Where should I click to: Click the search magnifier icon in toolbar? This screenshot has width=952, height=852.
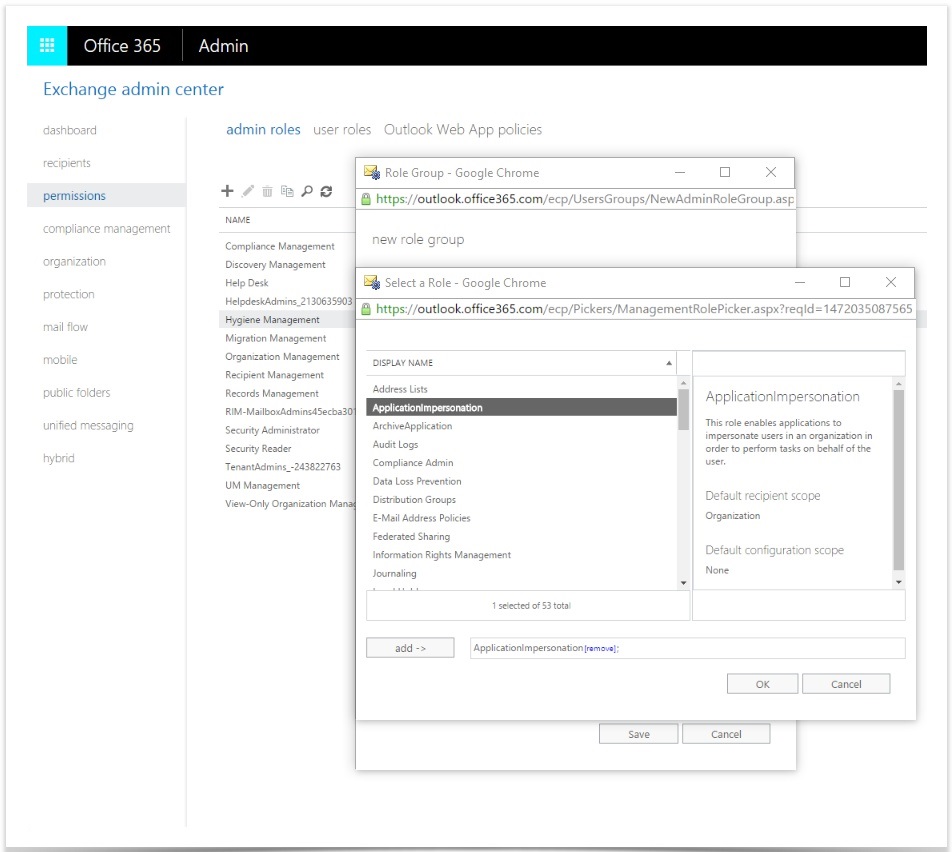[x=307, y=191]
